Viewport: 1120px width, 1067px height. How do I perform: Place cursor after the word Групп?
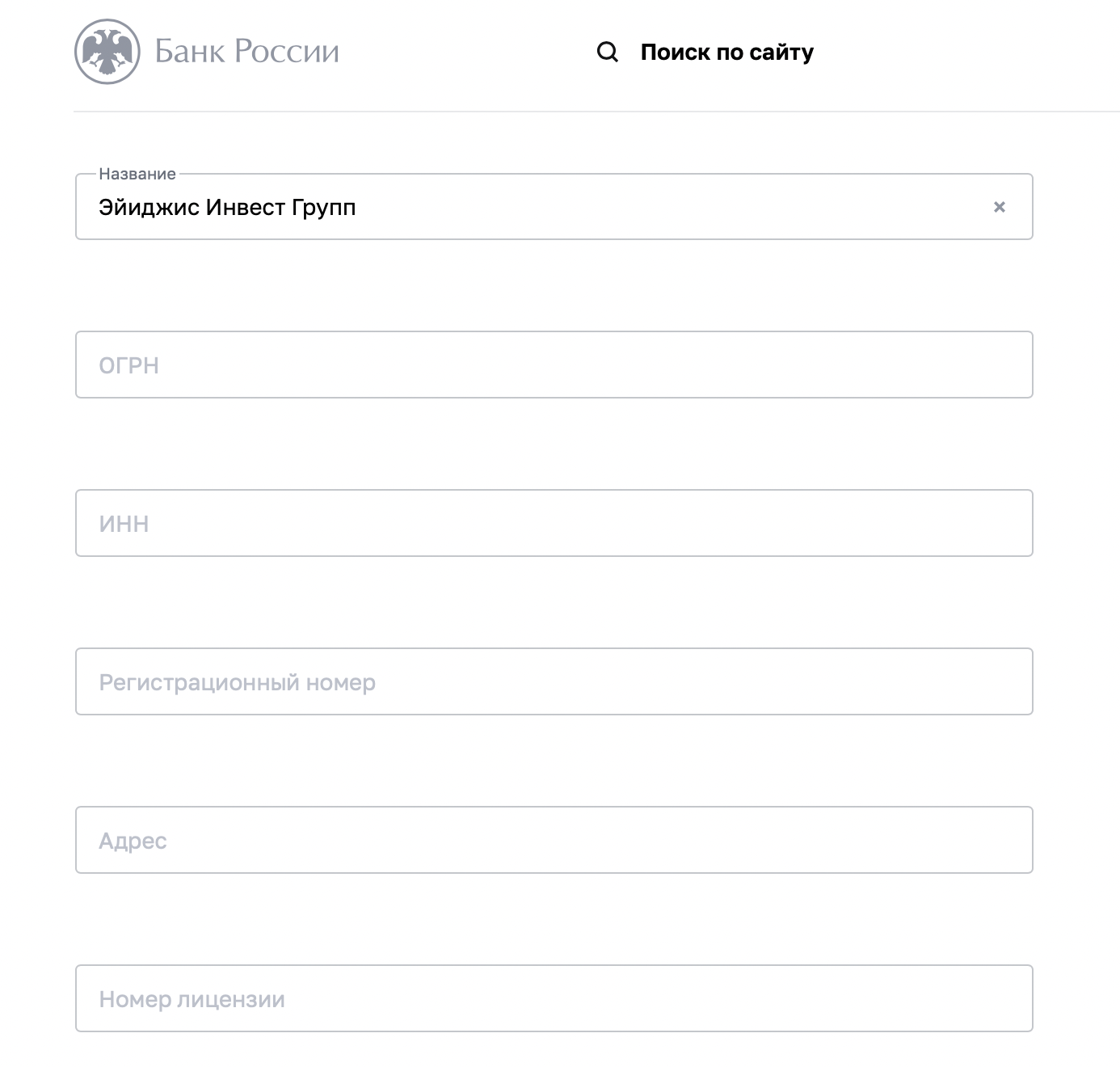357,208
